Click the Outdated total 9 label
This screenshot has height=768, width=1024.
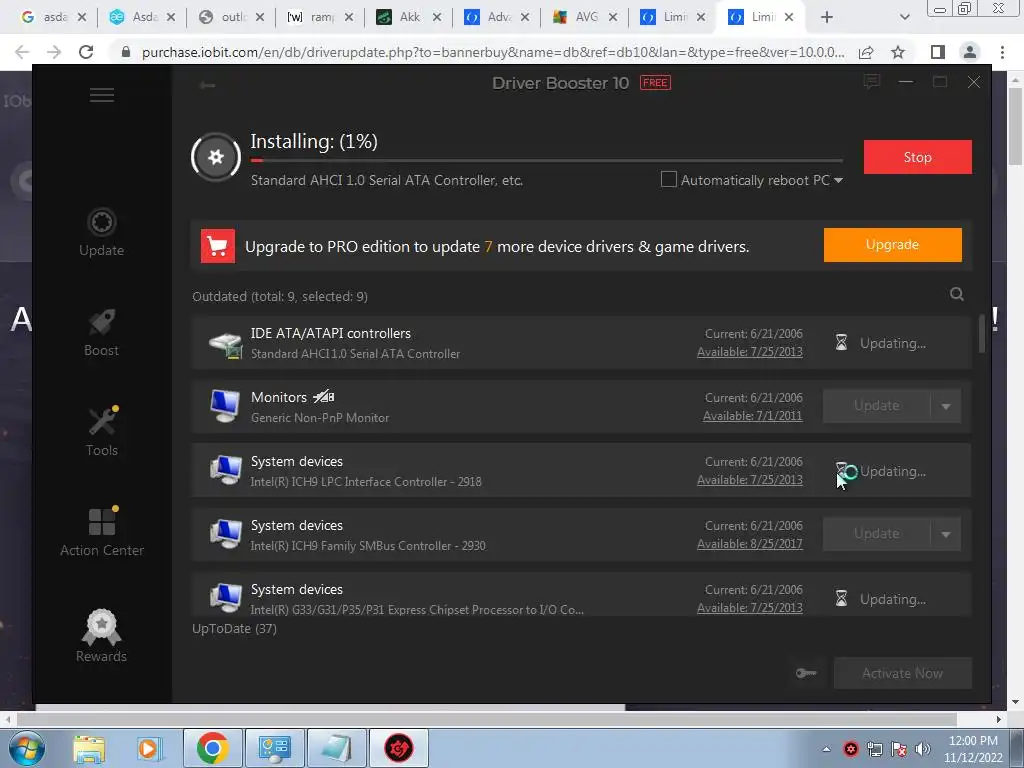coord(280,296)
